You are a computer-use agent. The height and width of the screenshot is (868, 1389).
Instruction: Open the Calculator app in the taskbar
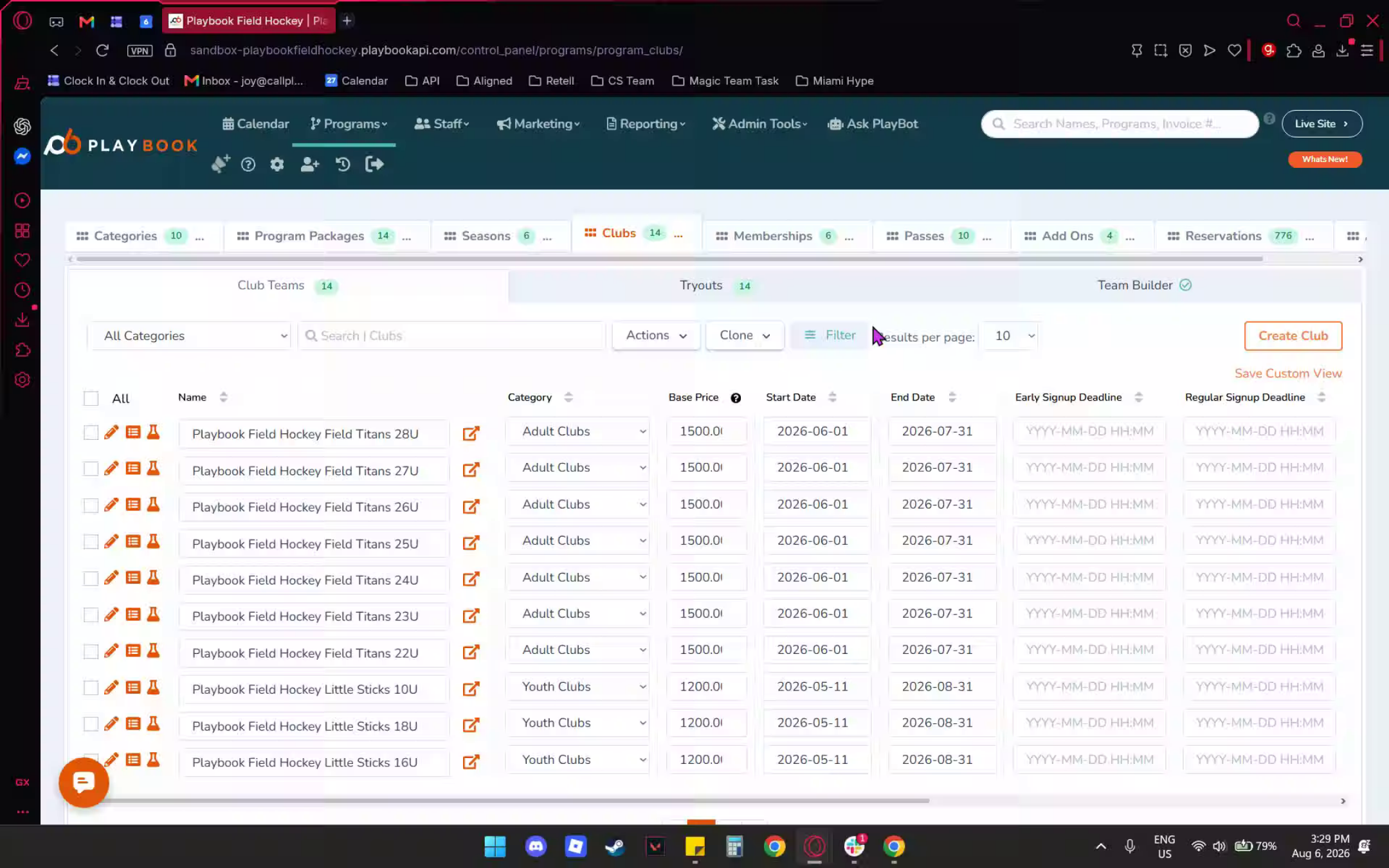coord(734,846)
